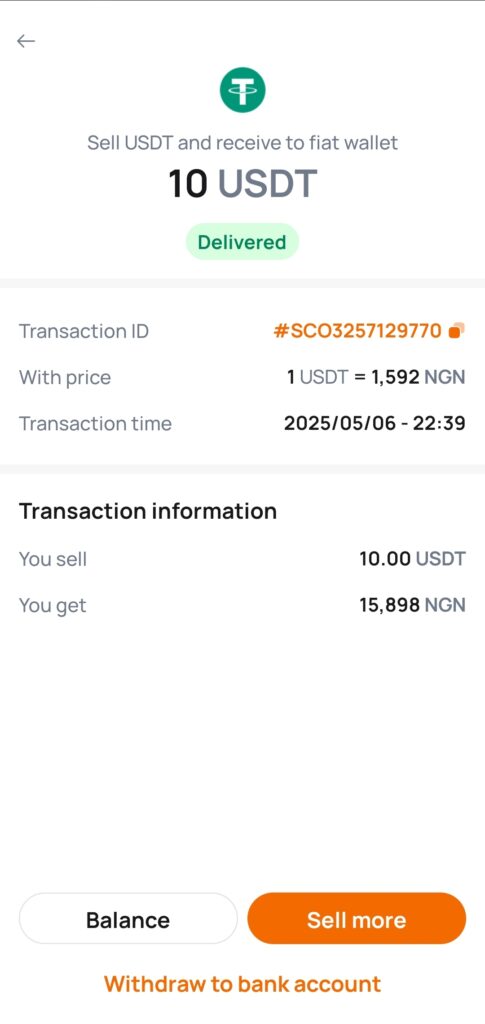Tap Sell USDT and receive to fiat wallet text
The height and width of the screenshot is (1024, 485).
click(x=242, y=143)
